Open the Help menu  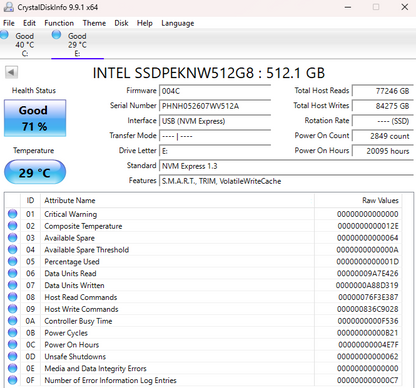[x=145, y=23]
